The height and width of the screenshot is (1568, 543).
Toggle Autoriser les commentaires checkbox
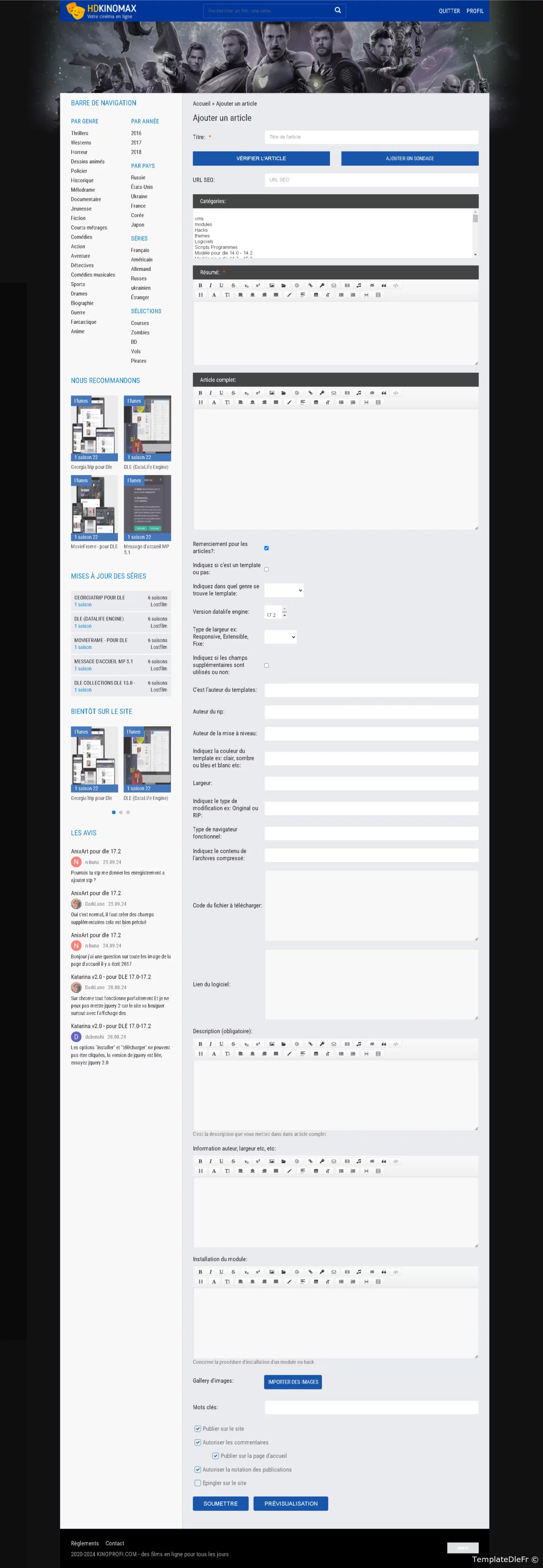coord(197,1442)
